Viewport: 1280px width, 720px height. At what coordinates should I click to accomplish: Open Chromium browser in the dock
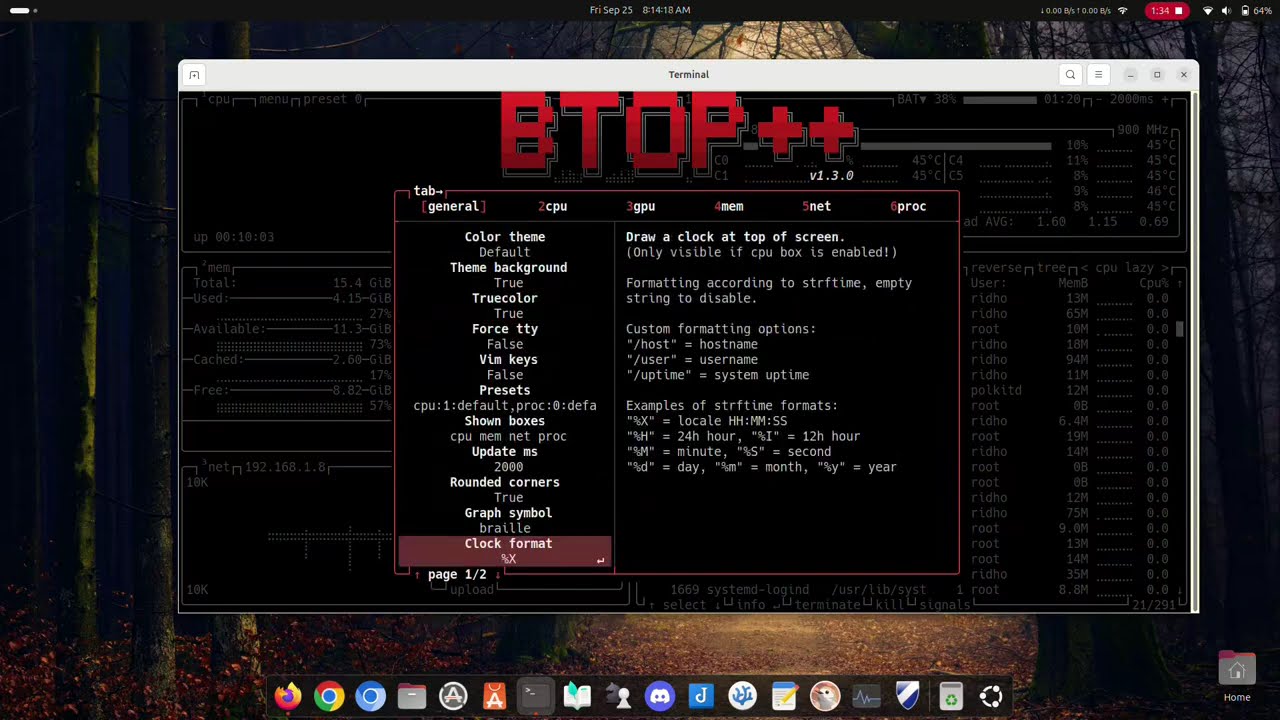(370, 696)
